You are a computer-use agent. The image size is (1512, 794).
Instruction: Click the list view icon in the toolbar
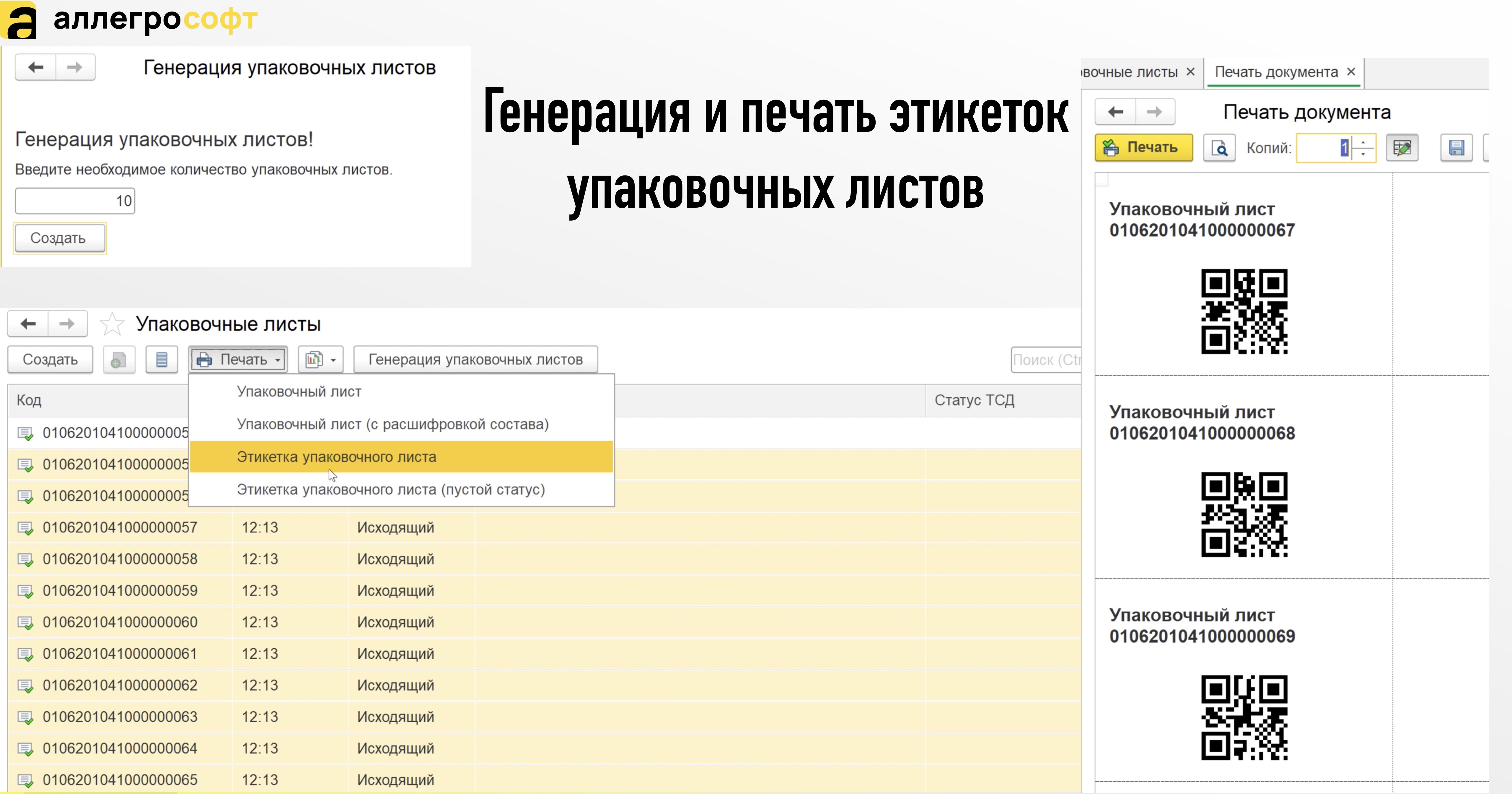click(162, 359)
